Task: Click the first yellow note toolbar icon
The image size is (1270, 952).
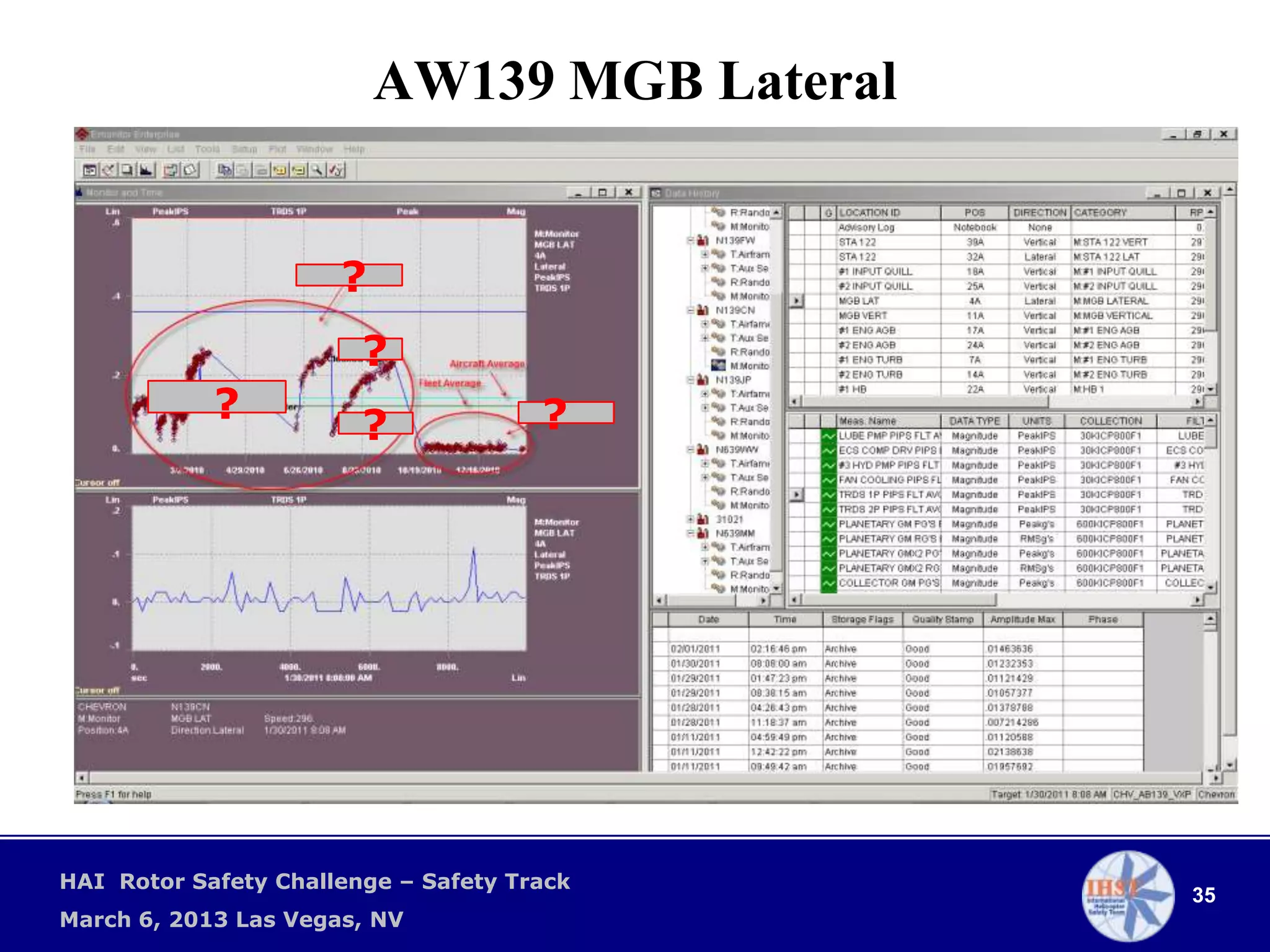Action: [280, 170]
